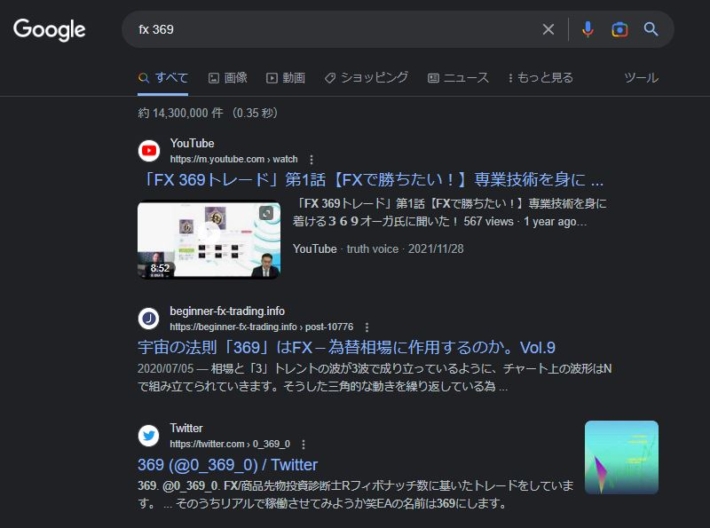Viewport: 710px width, 528px height.
Task: Open the ニュース tab
Action: tap(458, 78)
